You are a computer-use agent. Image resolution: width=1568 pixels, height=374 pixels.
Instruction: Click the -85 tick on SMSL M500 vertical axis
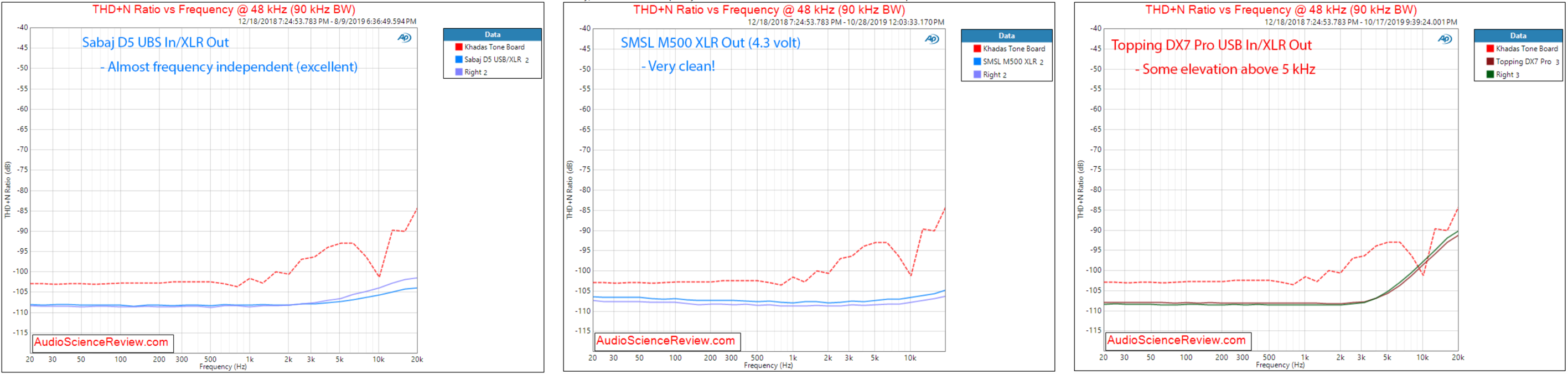click(585, 211)
